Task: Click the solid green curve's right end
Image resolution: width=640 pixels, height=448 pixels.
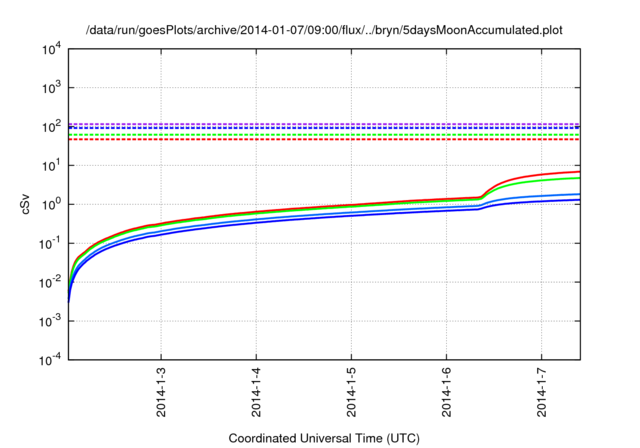Action: tap(578, 178)
